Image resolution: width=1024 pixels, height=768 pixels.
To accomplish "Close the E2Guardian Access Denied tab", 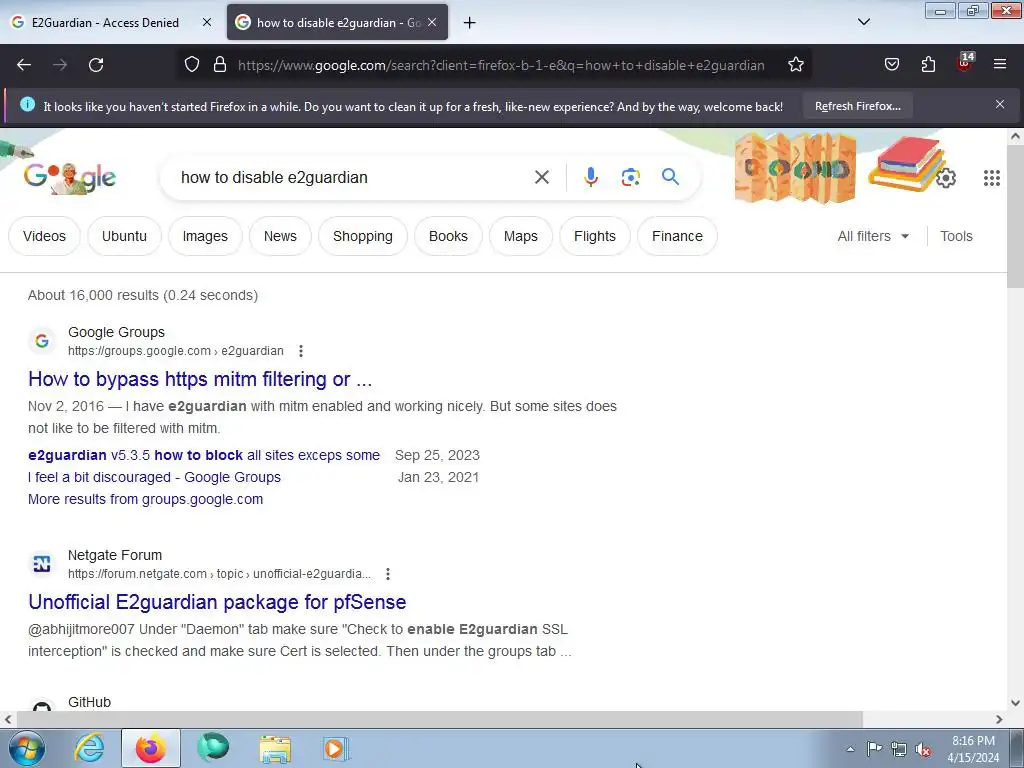I will click(207, 22).
